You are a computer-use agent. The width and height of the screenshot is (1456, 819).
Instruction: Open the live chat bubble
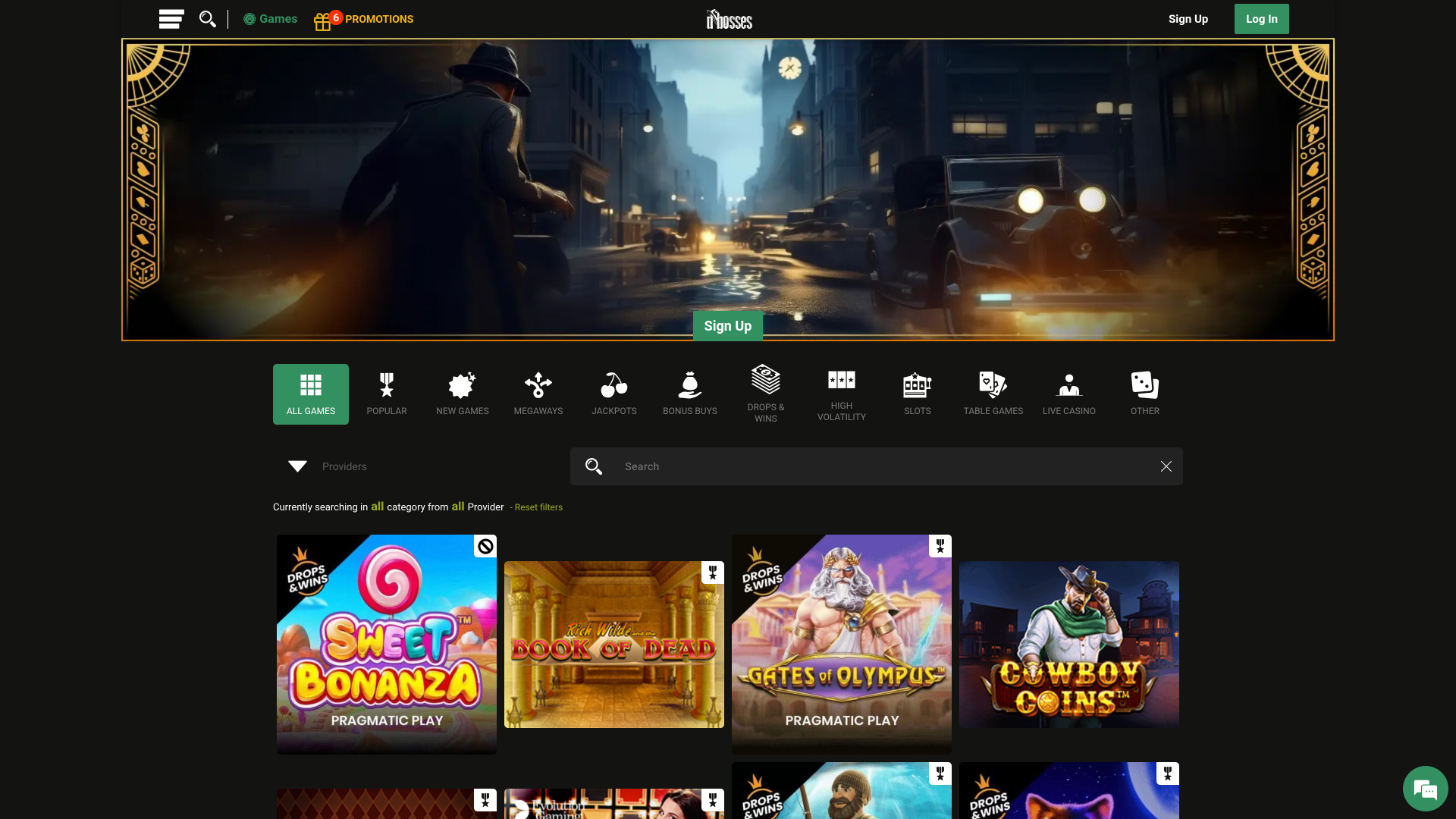coord(1425,788)
